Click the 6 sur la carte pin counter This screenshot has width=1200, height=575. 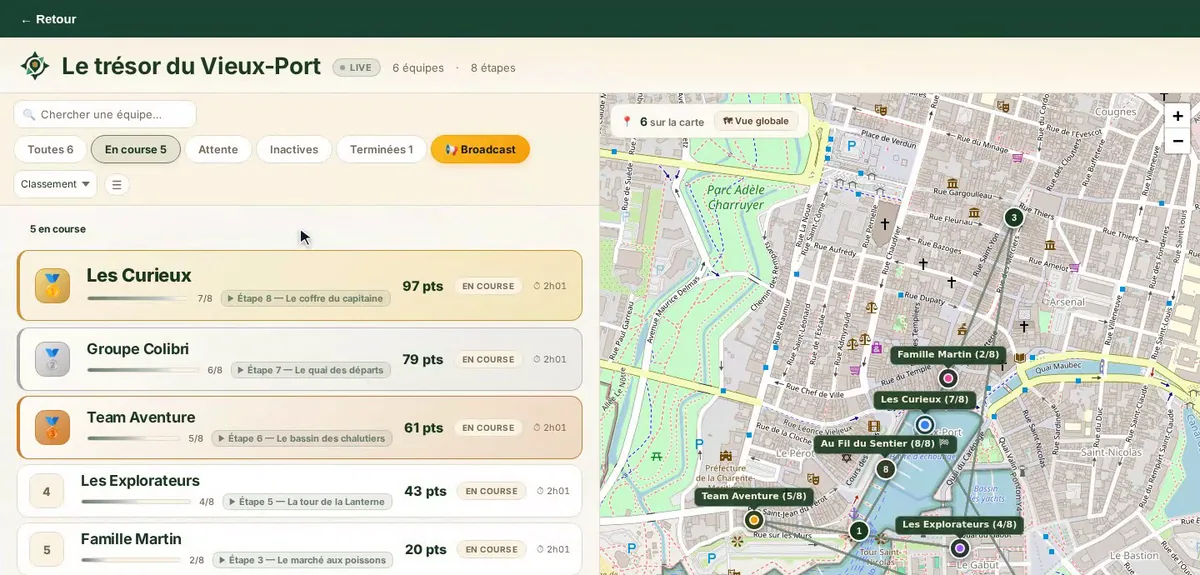click(663, 122)
